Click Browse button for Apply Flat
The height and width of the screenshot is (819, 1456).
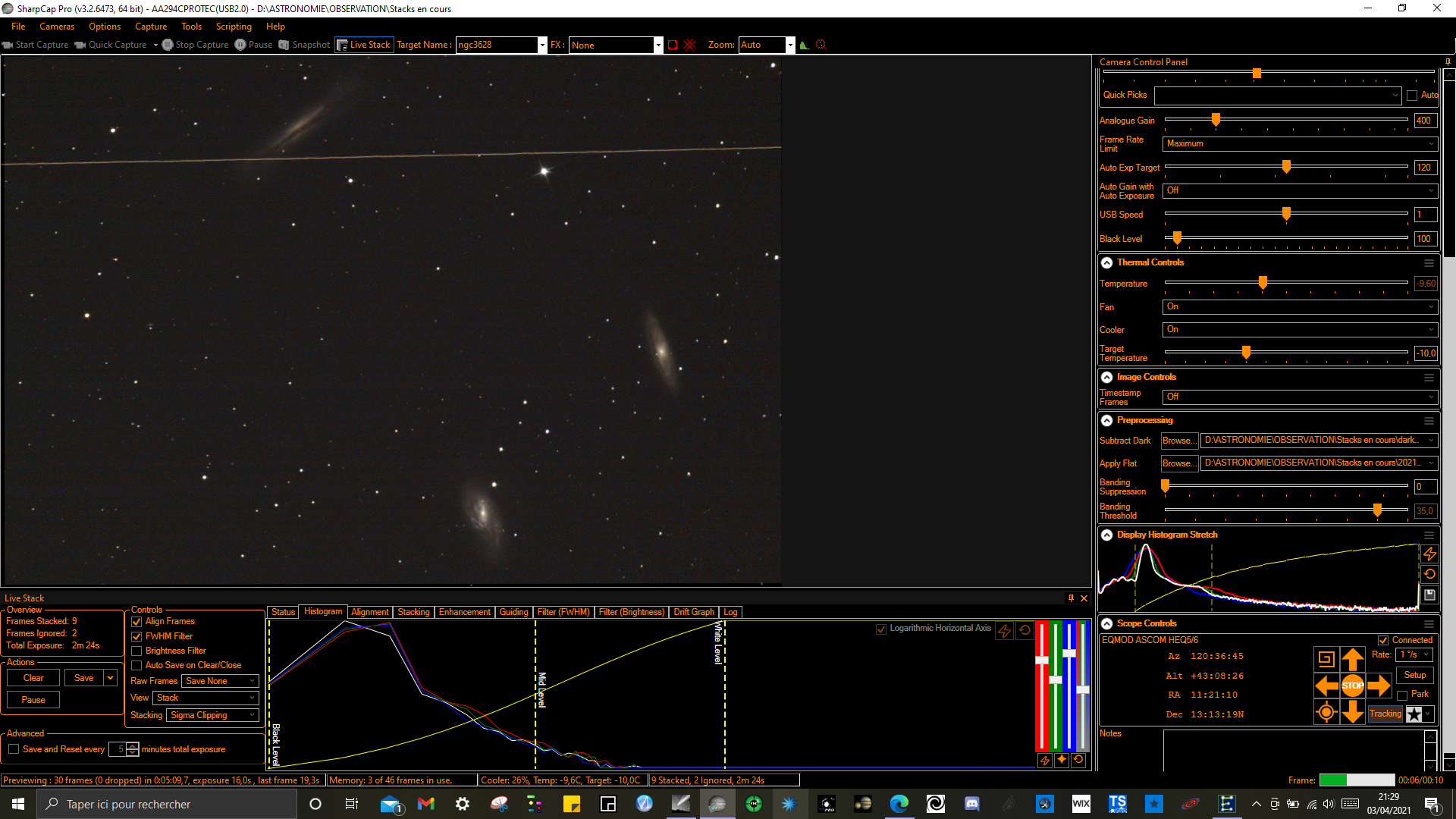pyautogui.click(x=1178, y=463)
